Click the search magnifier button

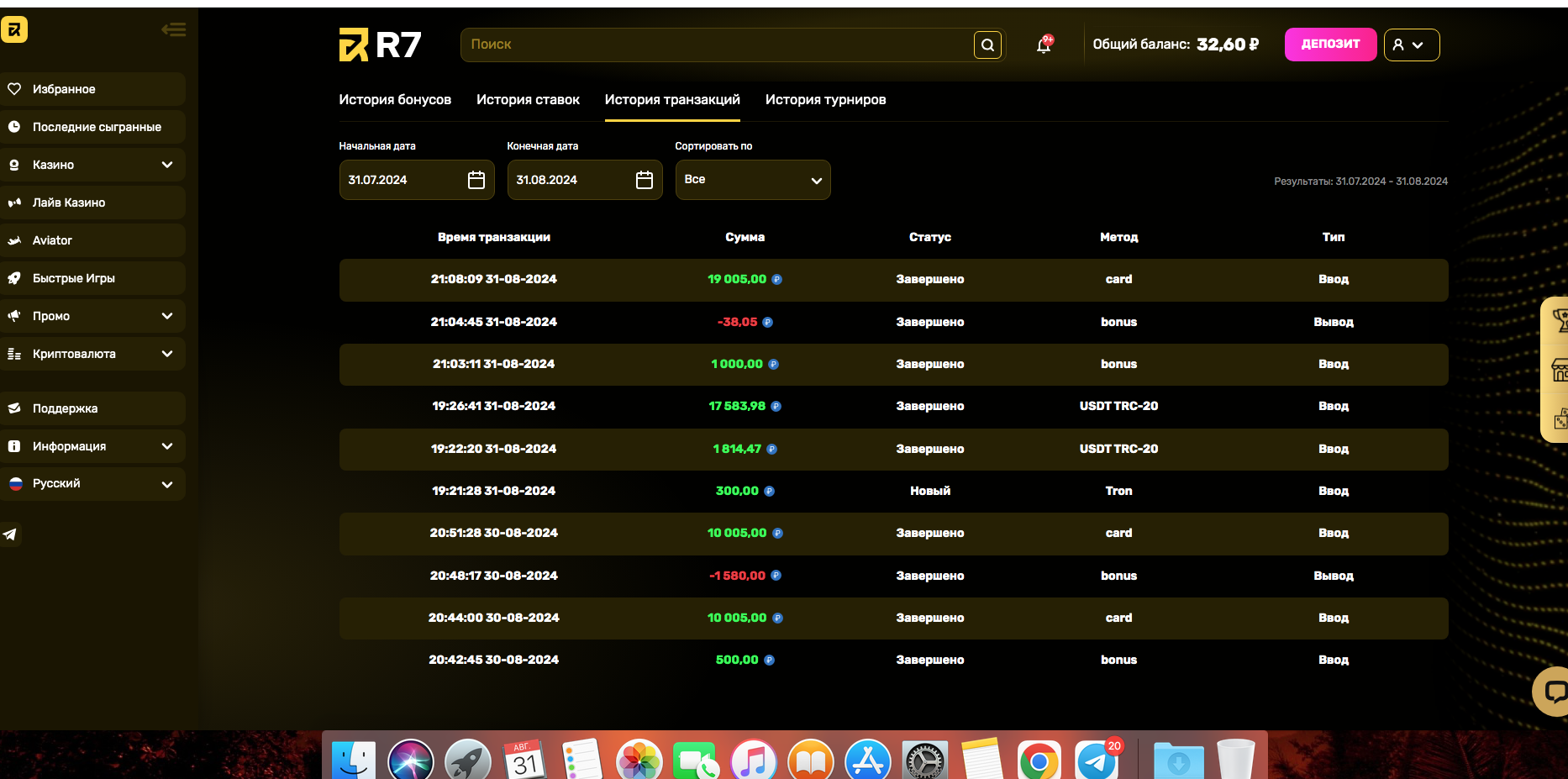(x=988, y=45)
